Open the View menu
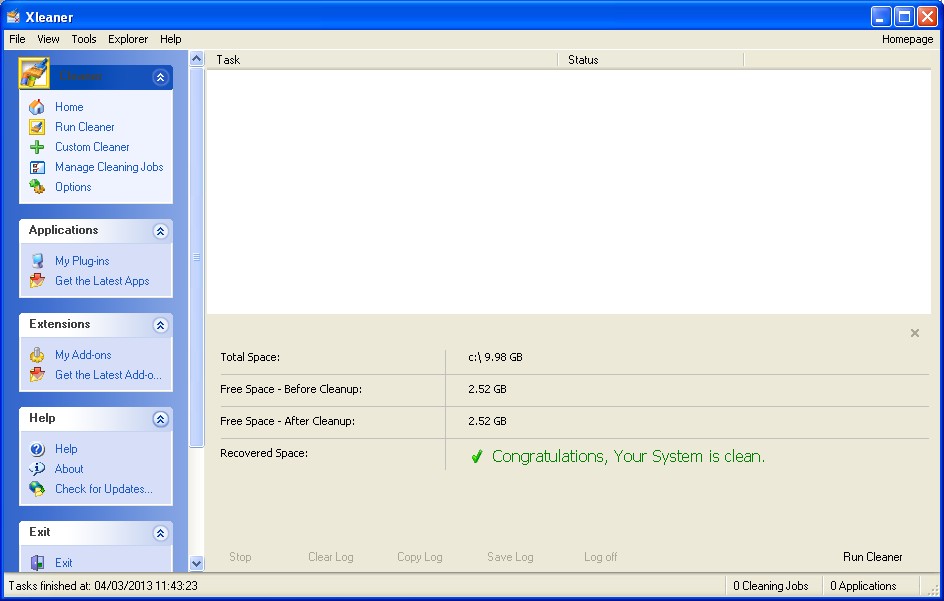Viewport: 944px width, 601px height. point(48,39)
